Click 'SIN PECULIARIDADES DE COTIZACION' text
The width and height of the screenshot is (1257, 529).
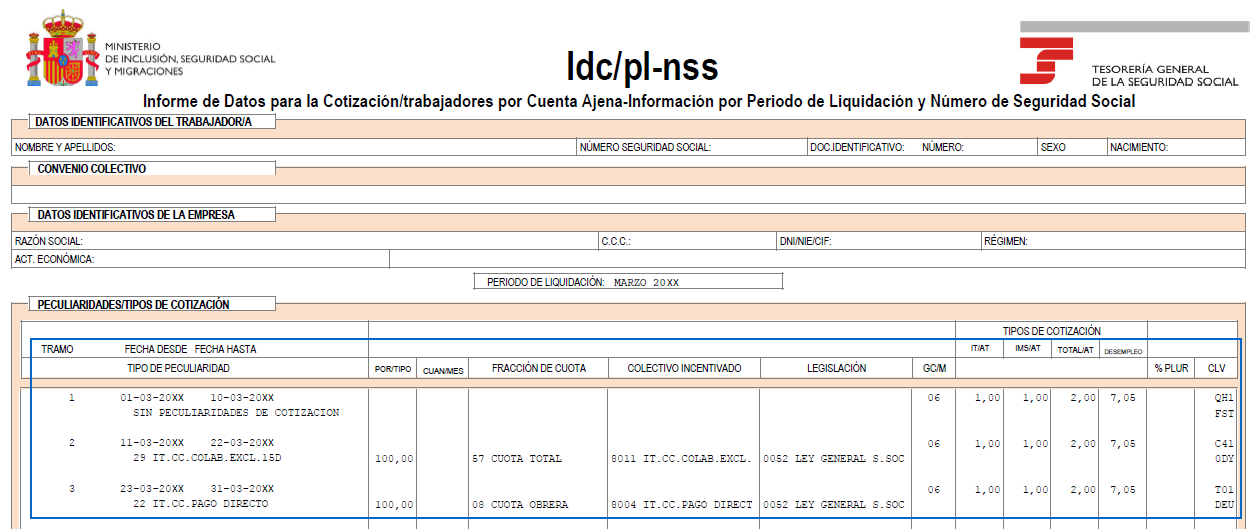point(236,412)
